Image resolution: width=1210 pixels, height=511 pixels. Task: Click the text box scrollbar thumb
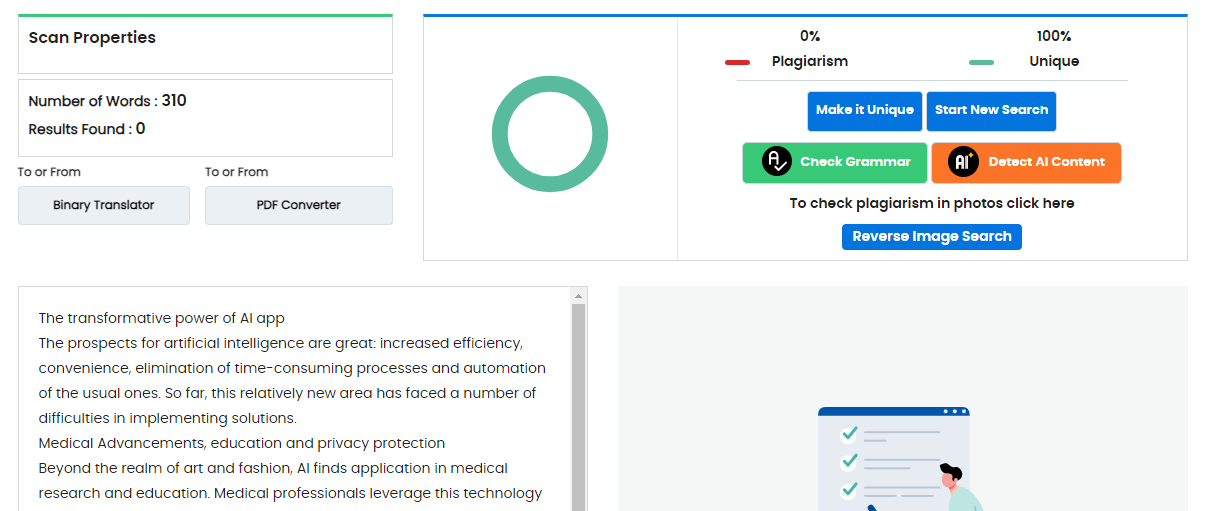(x=578, y=407)
